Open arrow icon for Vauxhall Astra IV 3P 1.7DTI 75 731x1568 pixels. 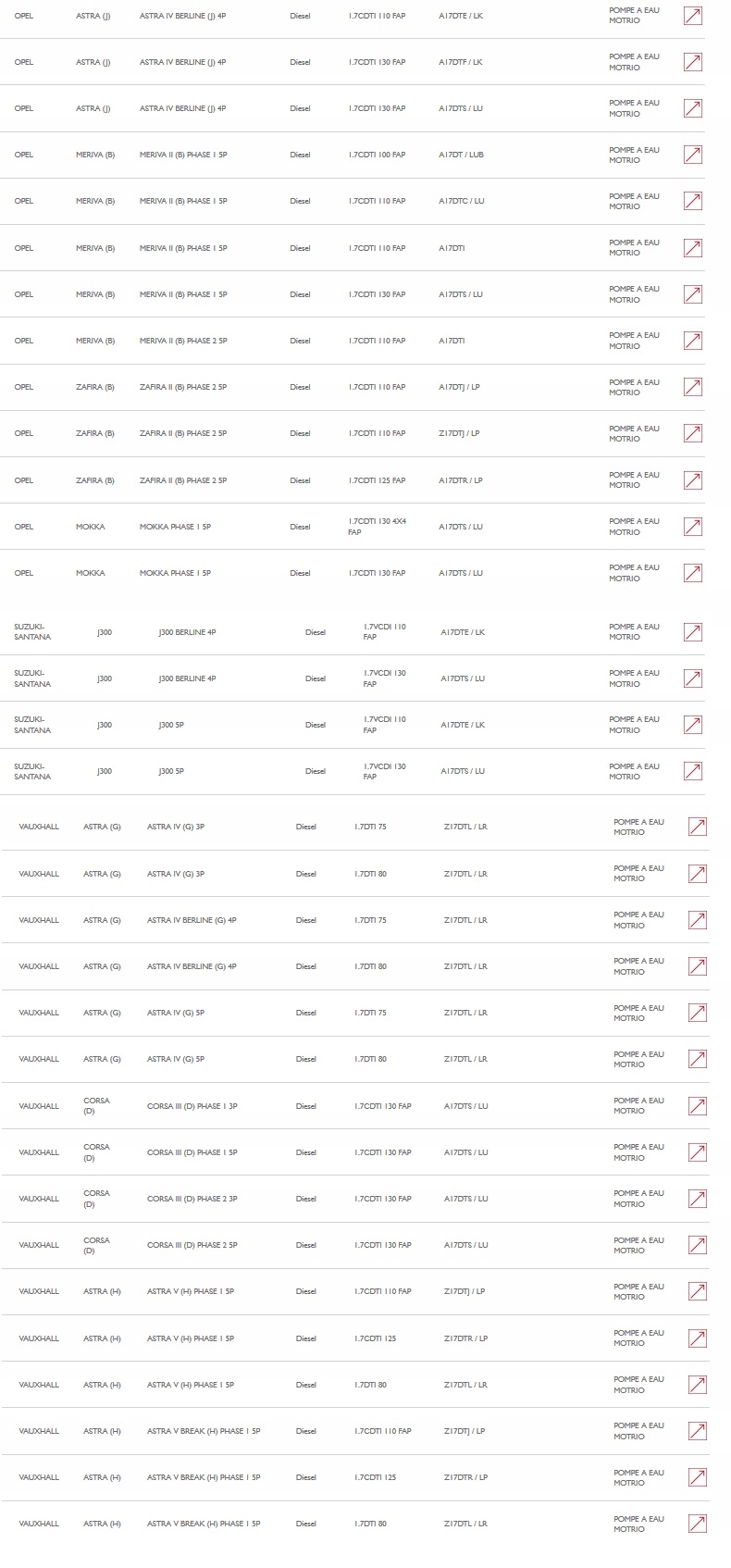(x=698, y=827)
